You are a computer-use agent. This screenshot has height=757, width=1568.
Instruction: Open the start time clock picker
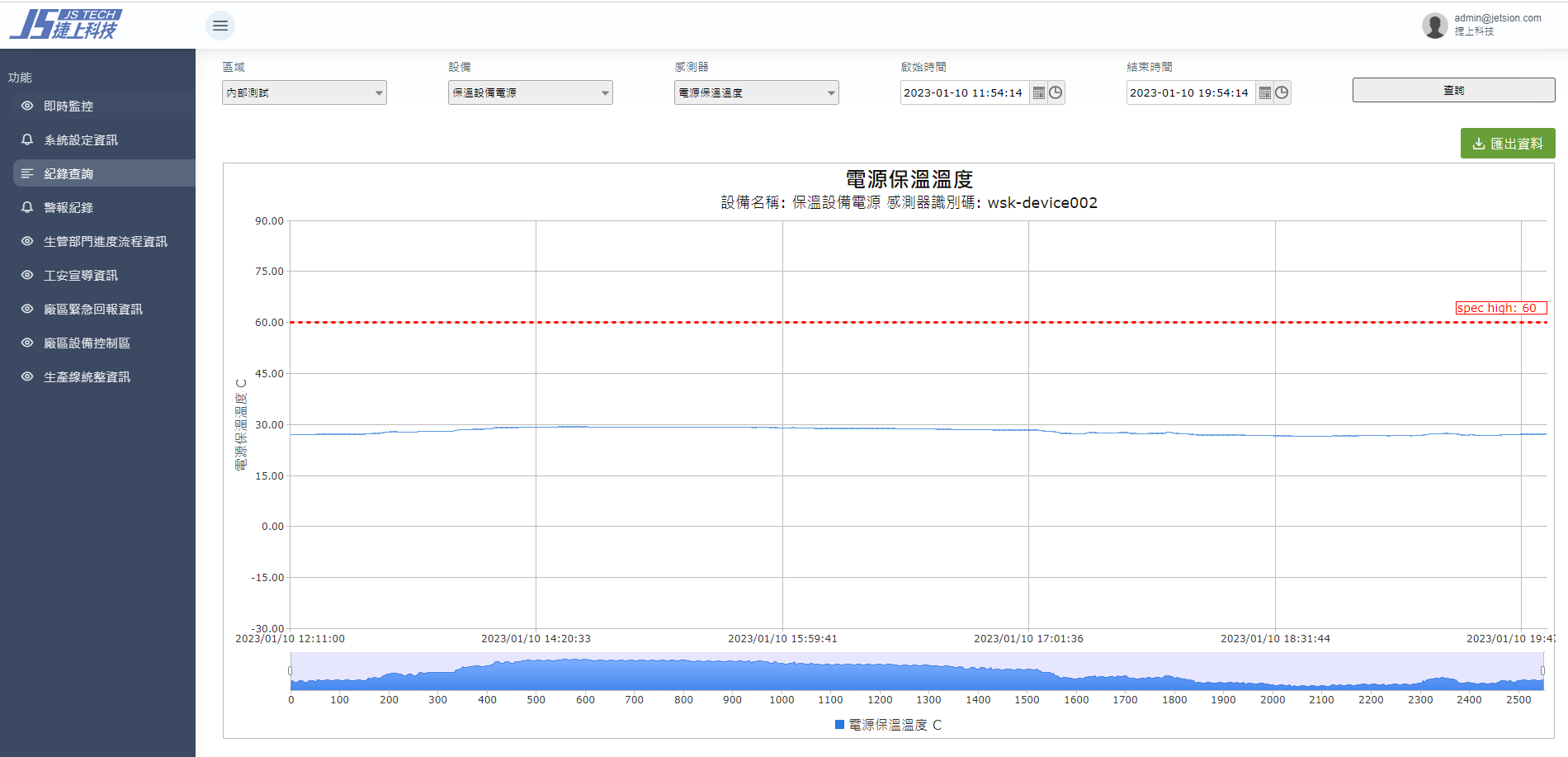point(1056,93)
